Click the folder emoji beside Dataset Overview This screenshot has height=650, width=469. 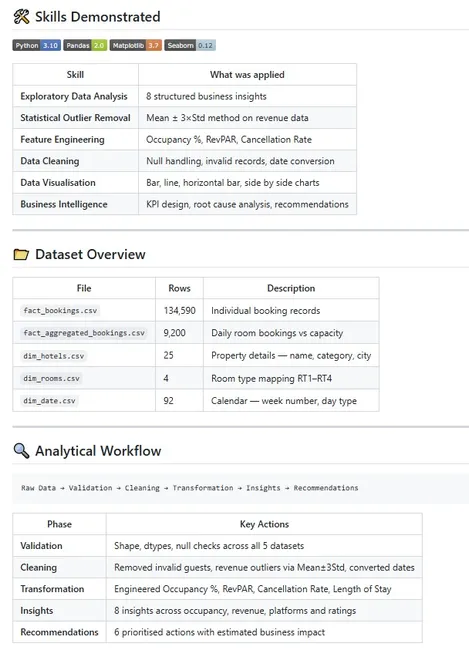pos(21,255)
